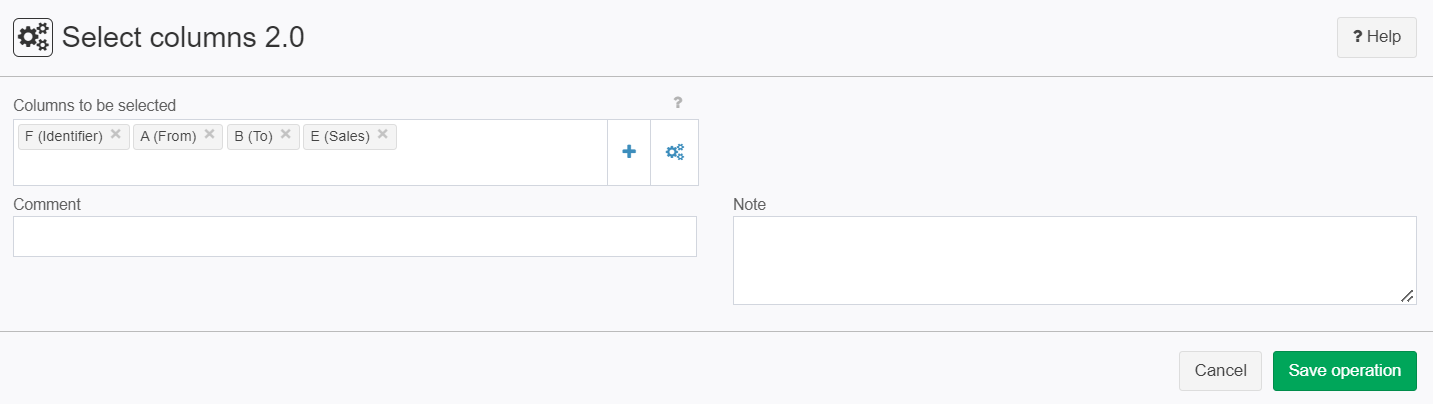The image size is (1433, 404).
Task: Click the Select columns 2.0 title
Action: [183, 38]
